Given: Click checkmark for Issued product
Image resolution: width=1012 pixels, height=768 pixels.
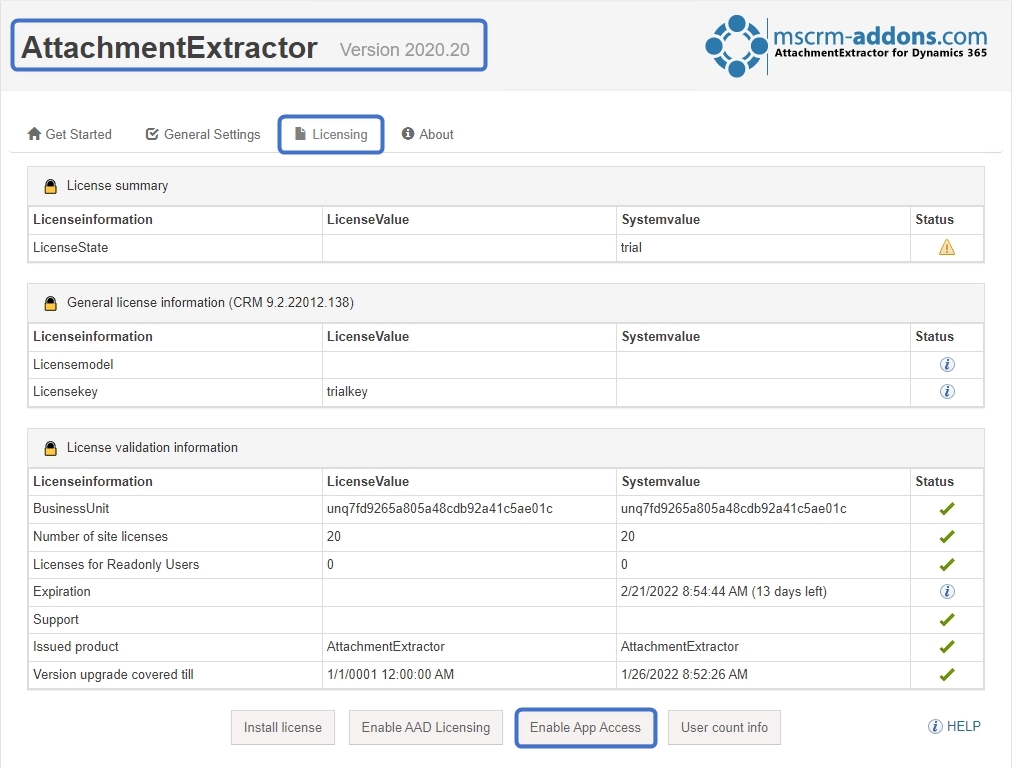Looking at the screenshot, I should point(947,647).
